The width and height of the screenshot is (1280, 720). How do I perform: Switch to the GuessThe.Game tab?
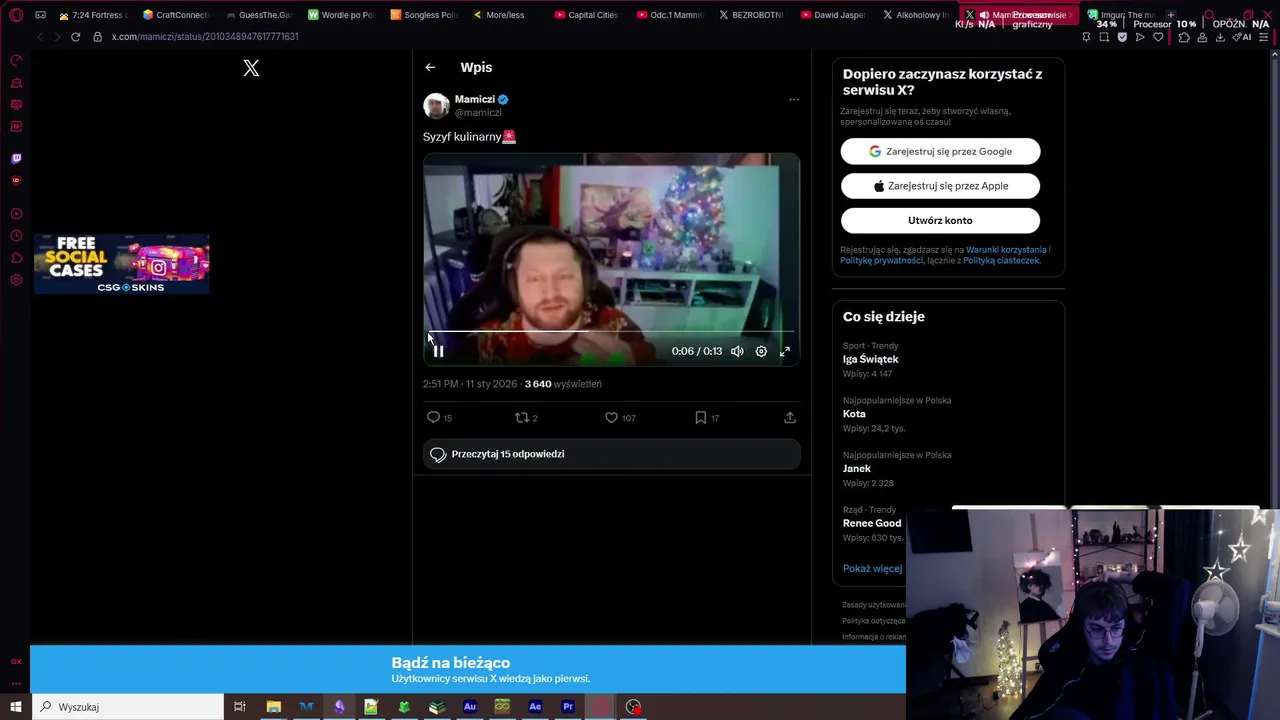tap(258, 15)
